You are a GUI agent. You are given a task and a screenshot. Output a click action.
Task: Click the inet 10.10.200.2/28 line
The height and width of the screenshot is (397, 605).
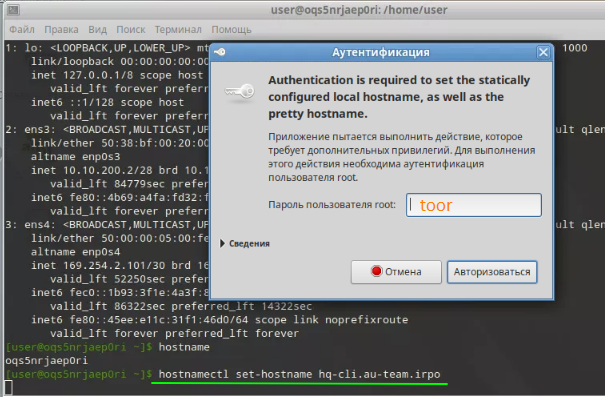coord(120,170)
